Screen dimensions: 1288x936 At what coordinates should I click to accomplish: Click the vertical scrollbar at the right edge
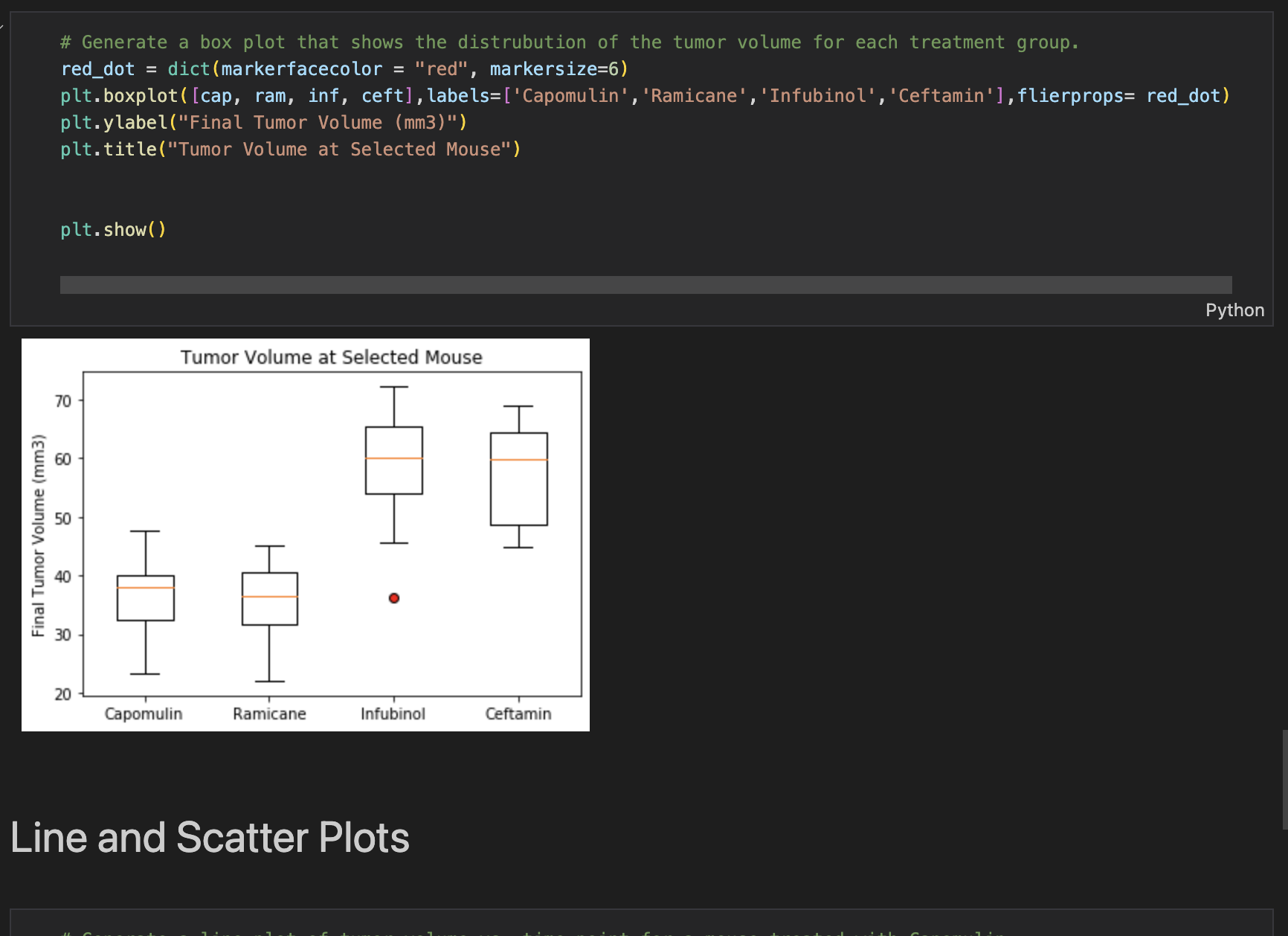[x=1284, y=779]
